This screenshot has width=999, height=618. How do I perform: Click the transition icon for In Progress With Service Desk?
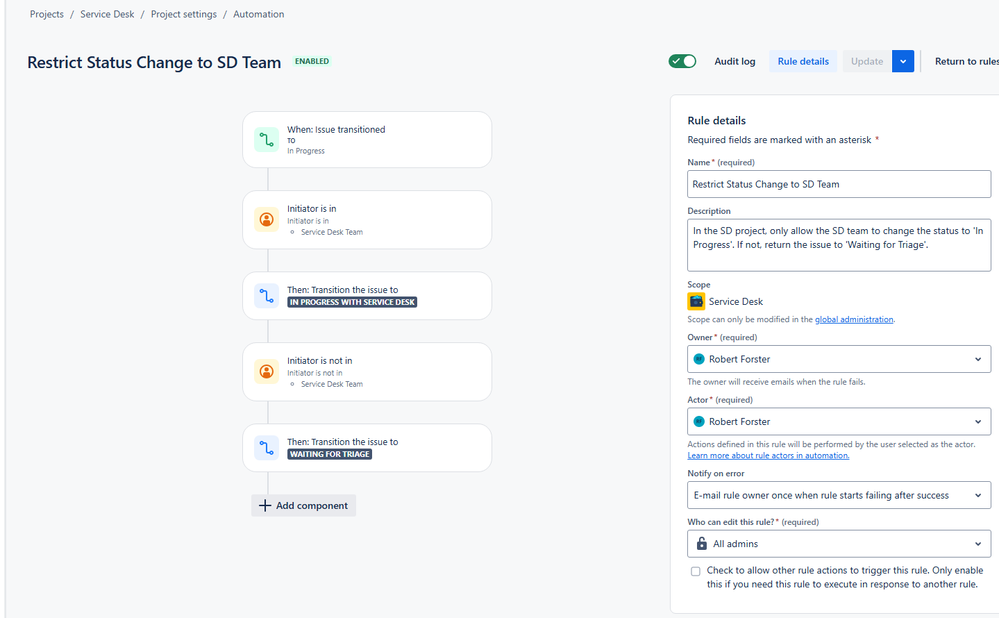pyautogui.click(x=266, y=296)
